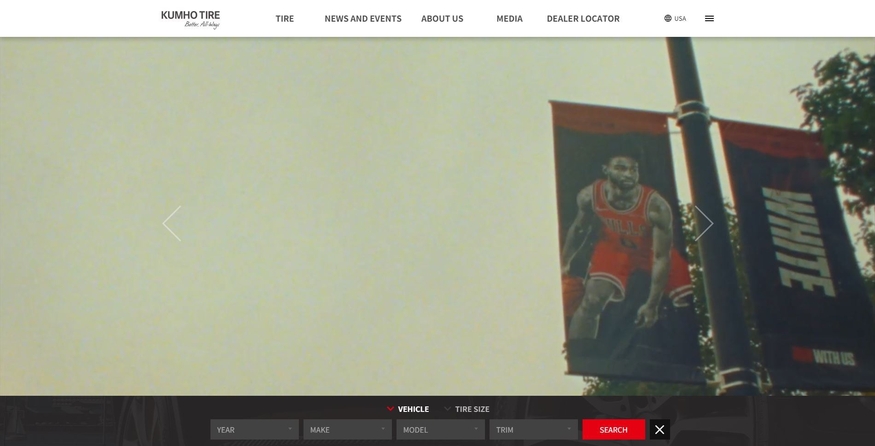Expand the MAKE dropdown
The image size is (875, 446).
click(x=348, y=429)
